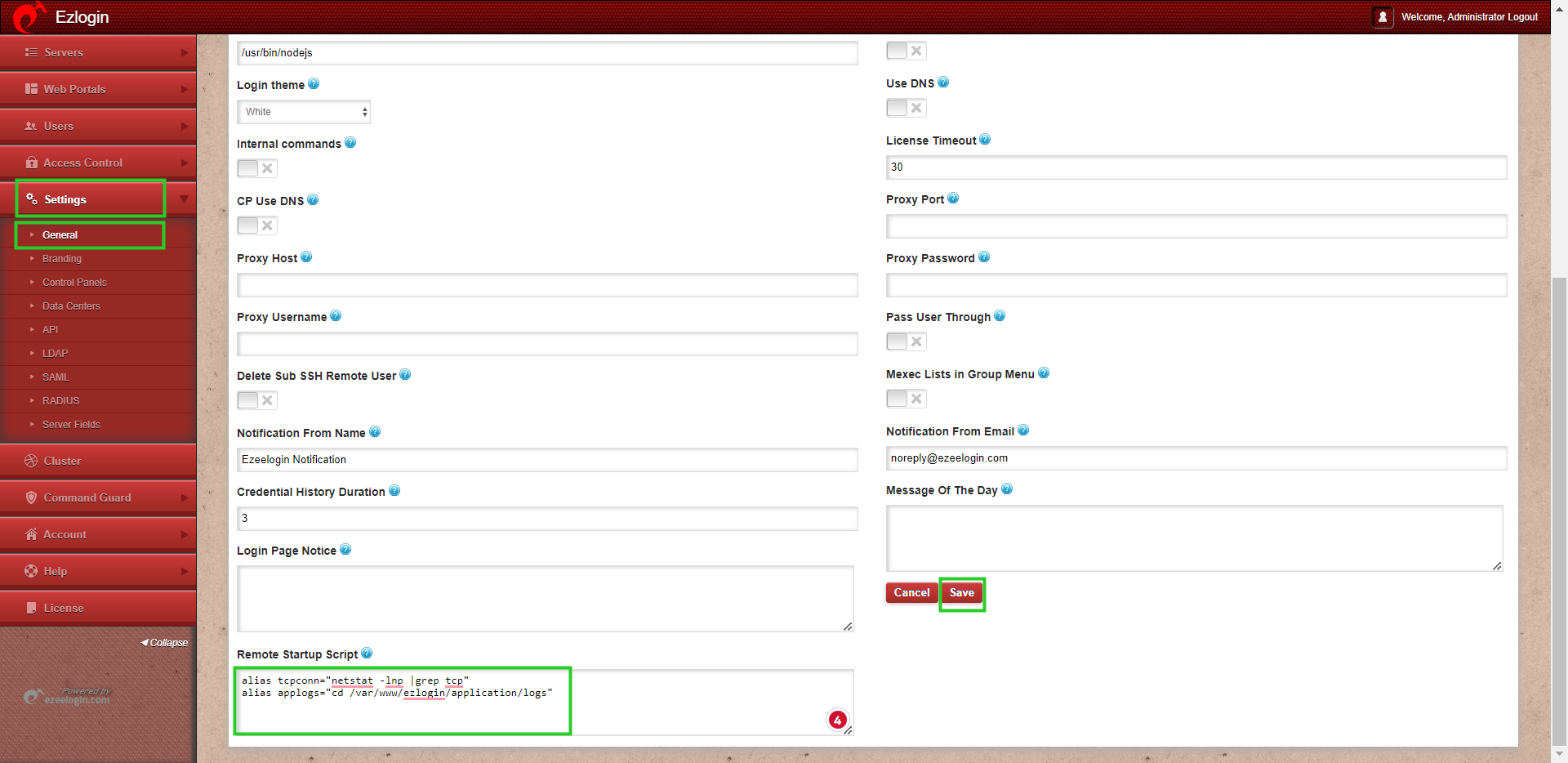
Task: Click the Access Control lock icon
Action: 32,163
